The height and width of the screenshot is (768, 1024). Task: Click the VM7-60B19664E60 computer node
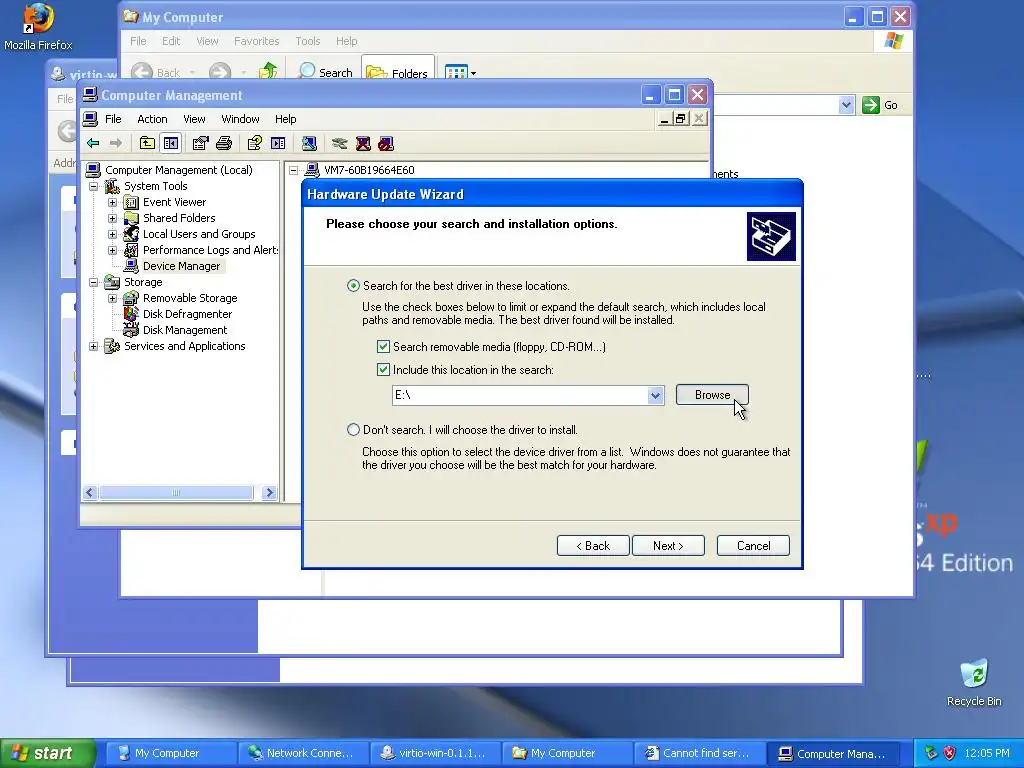[x=369, y=170]
